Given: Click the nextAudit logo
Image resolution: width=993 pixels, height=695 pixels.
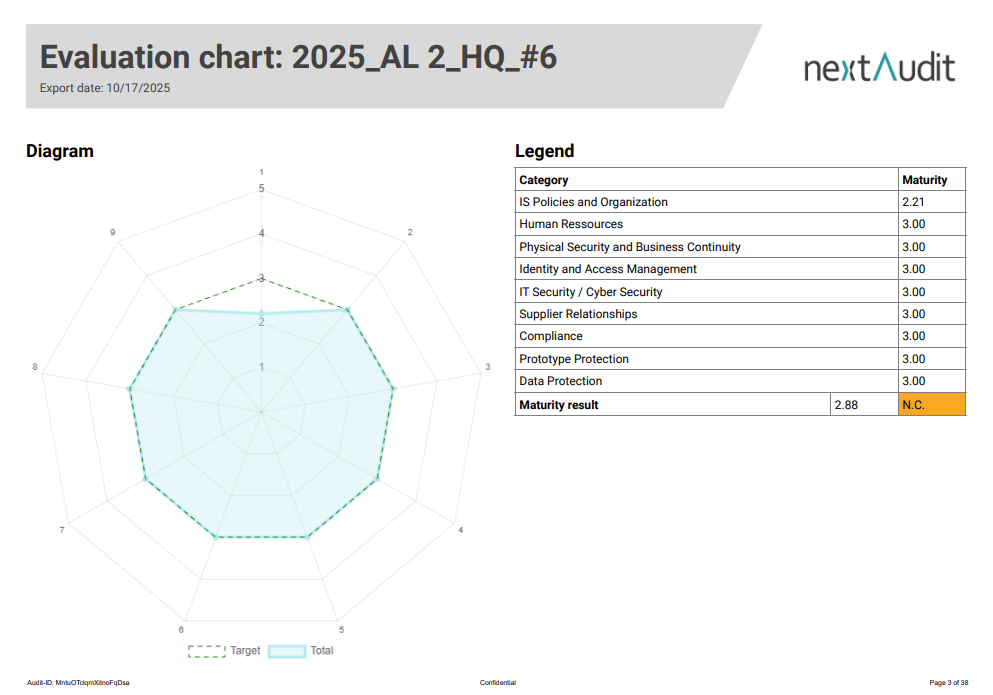Looking at the screenshot, I should (879, 68).
